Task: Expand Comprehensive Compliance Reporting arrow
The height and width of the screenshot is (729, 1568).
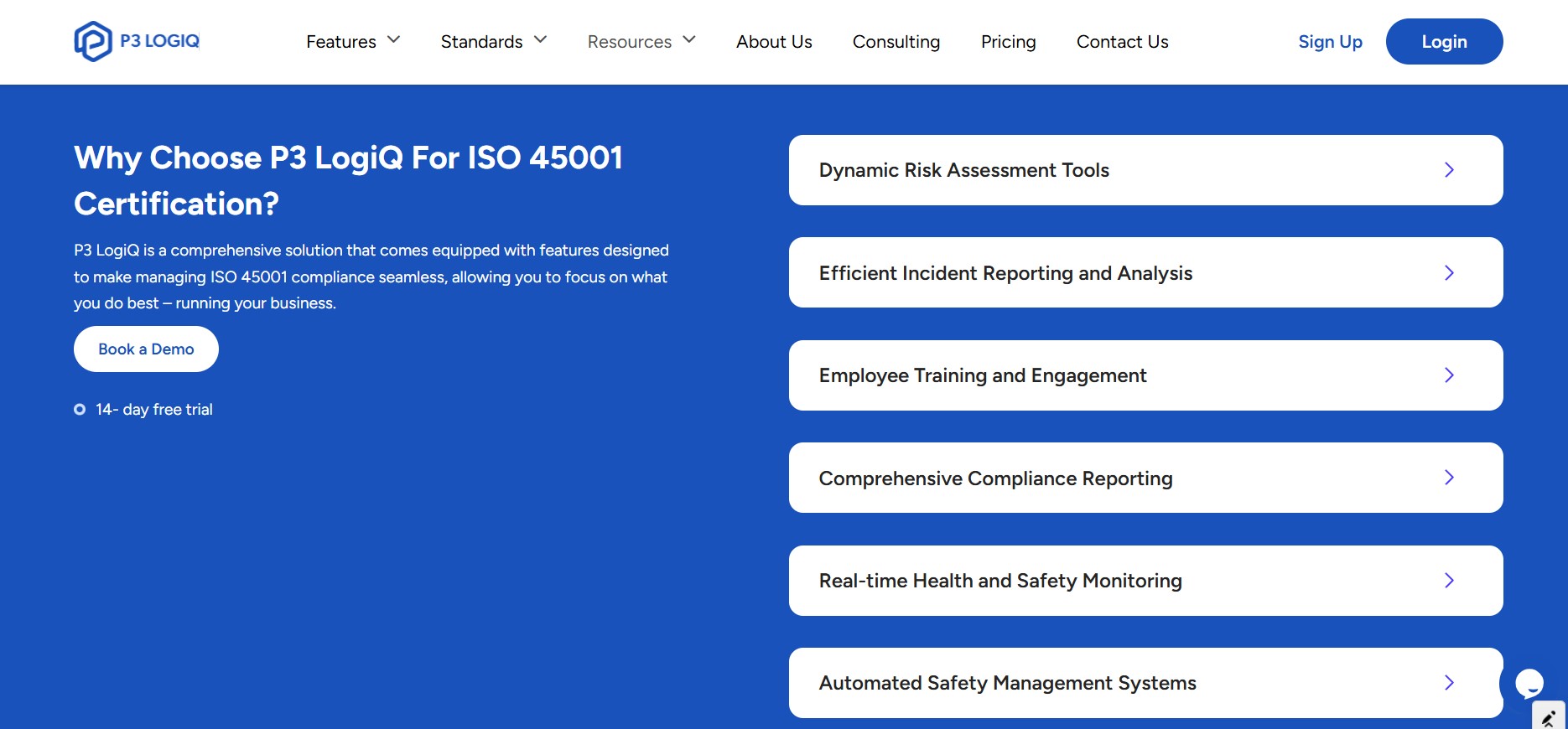Action: coord(1449,478)
